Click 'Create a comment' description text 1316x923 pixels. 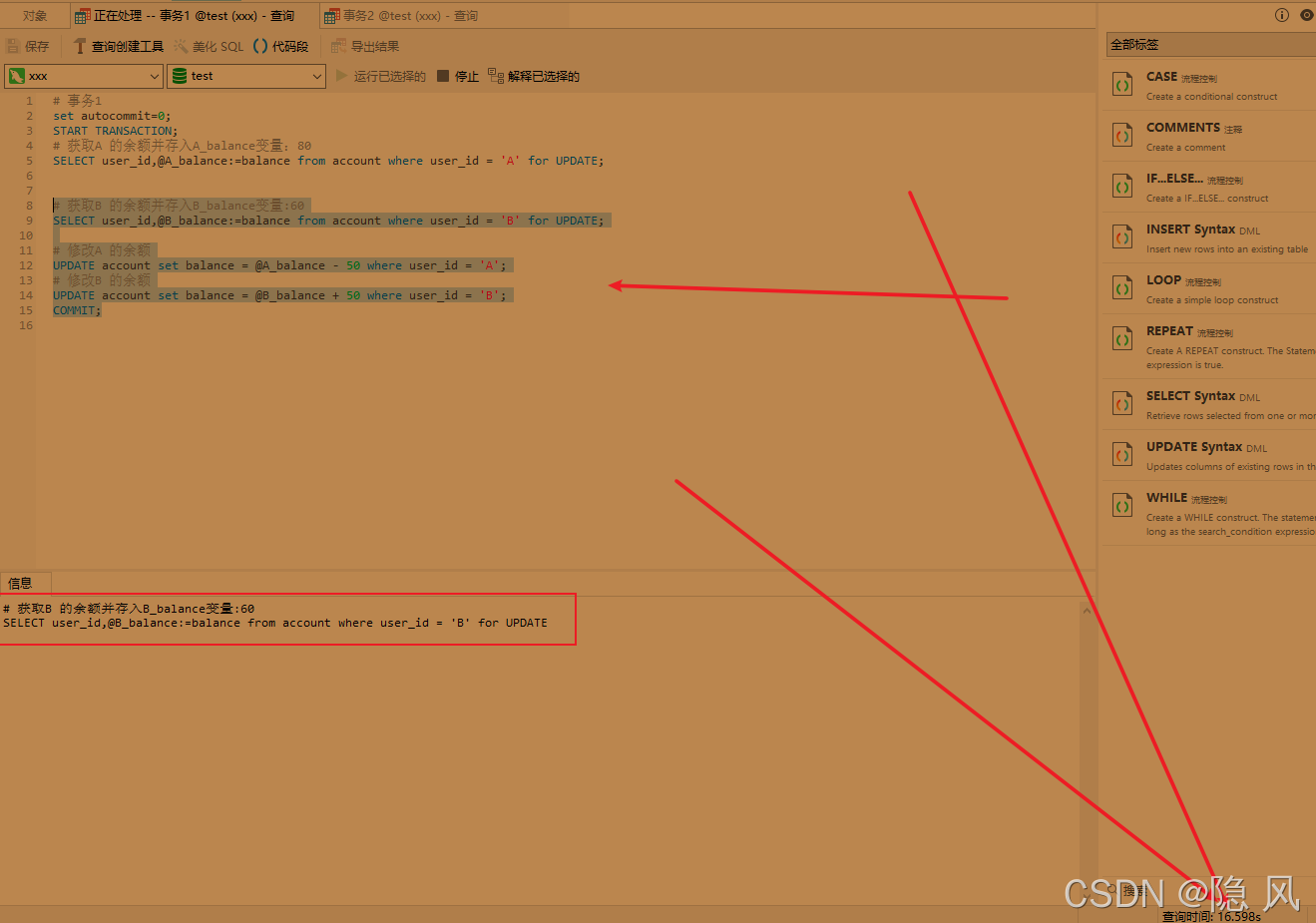tap(1186, 148)
